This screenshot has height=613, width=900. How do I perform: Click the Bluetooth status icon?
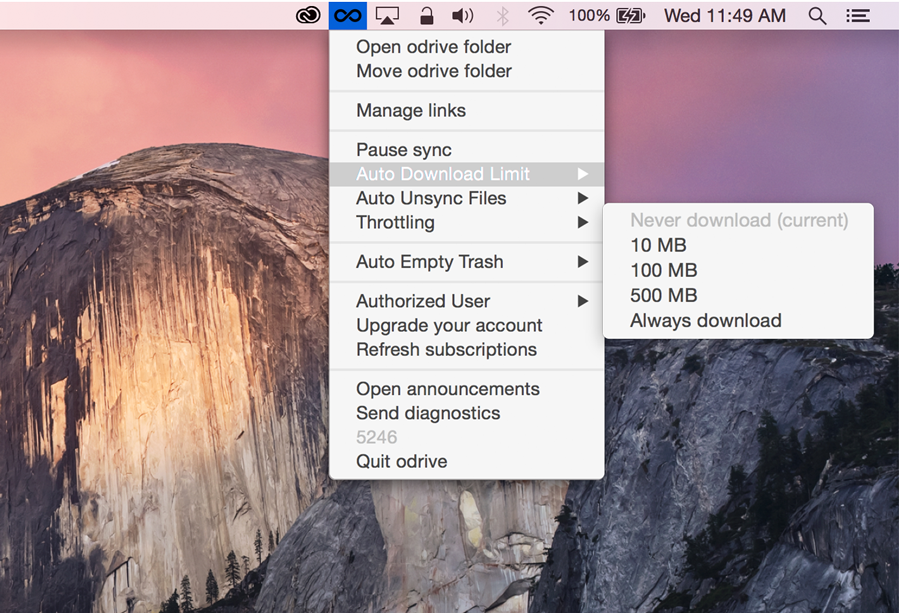click(x=503, y=15)
